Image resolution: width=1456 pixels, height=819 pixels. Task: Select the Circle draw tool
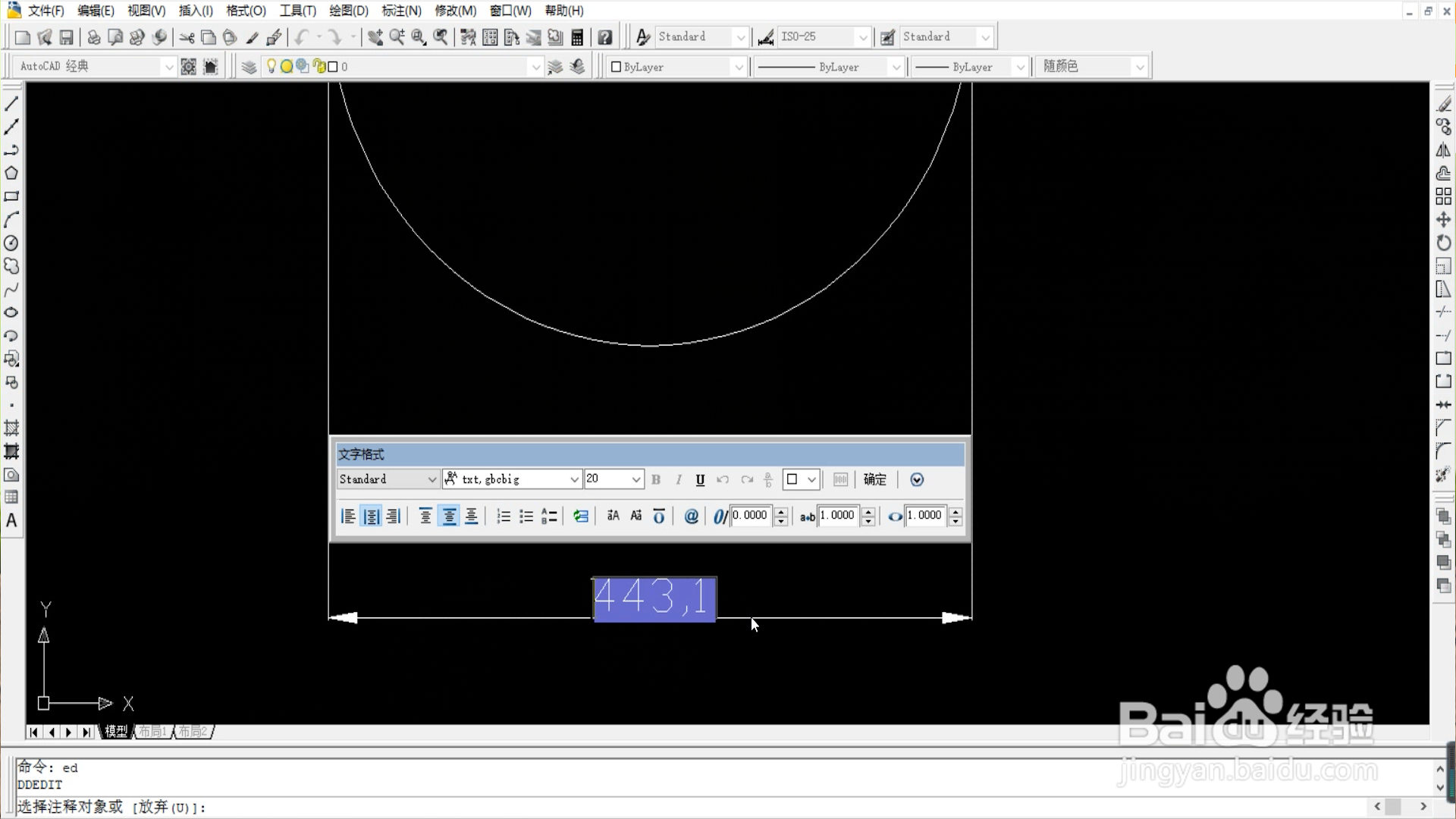11,243
